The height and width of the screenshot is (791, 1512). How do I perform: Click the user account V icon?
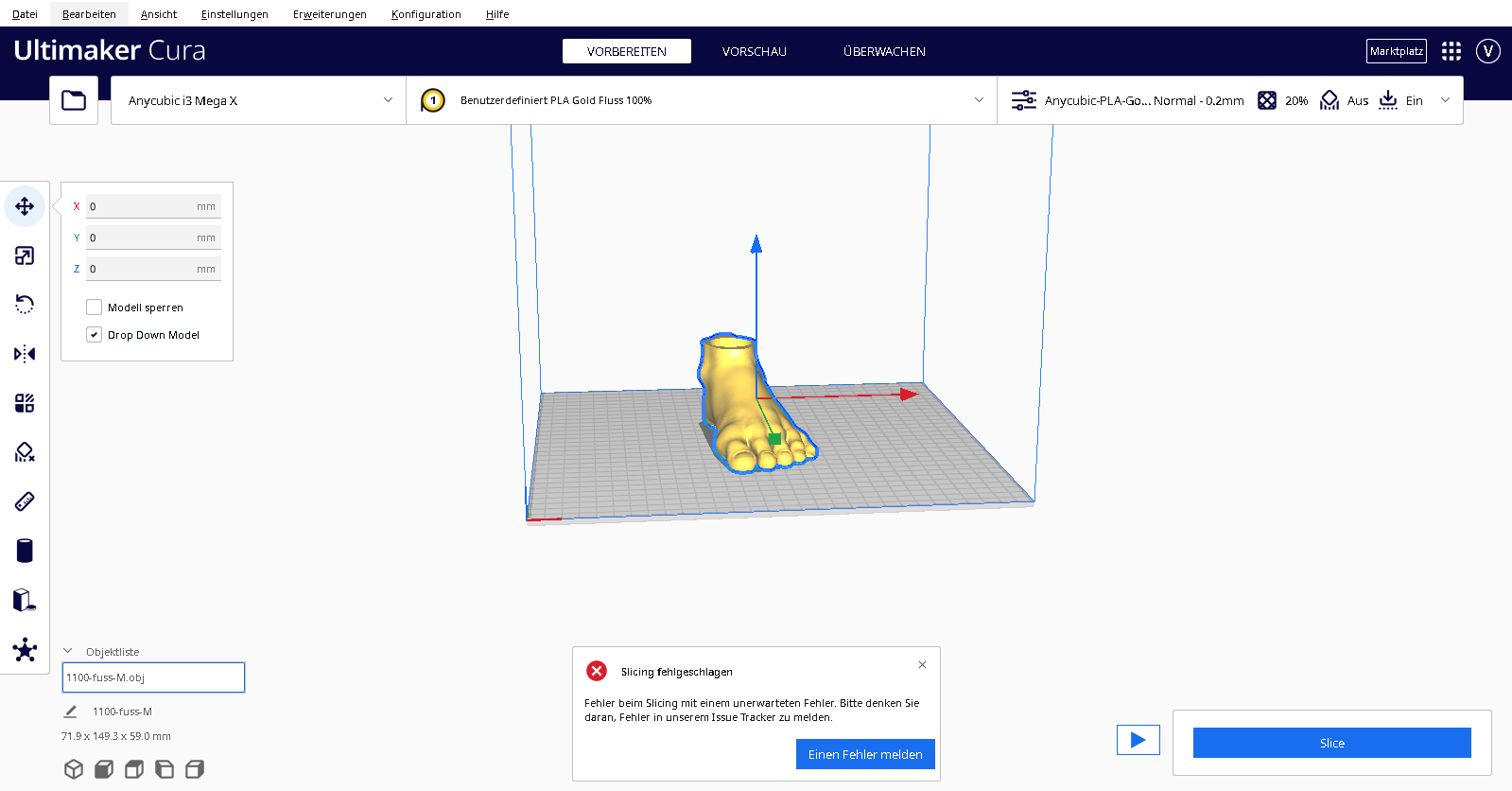(1488, 51)
